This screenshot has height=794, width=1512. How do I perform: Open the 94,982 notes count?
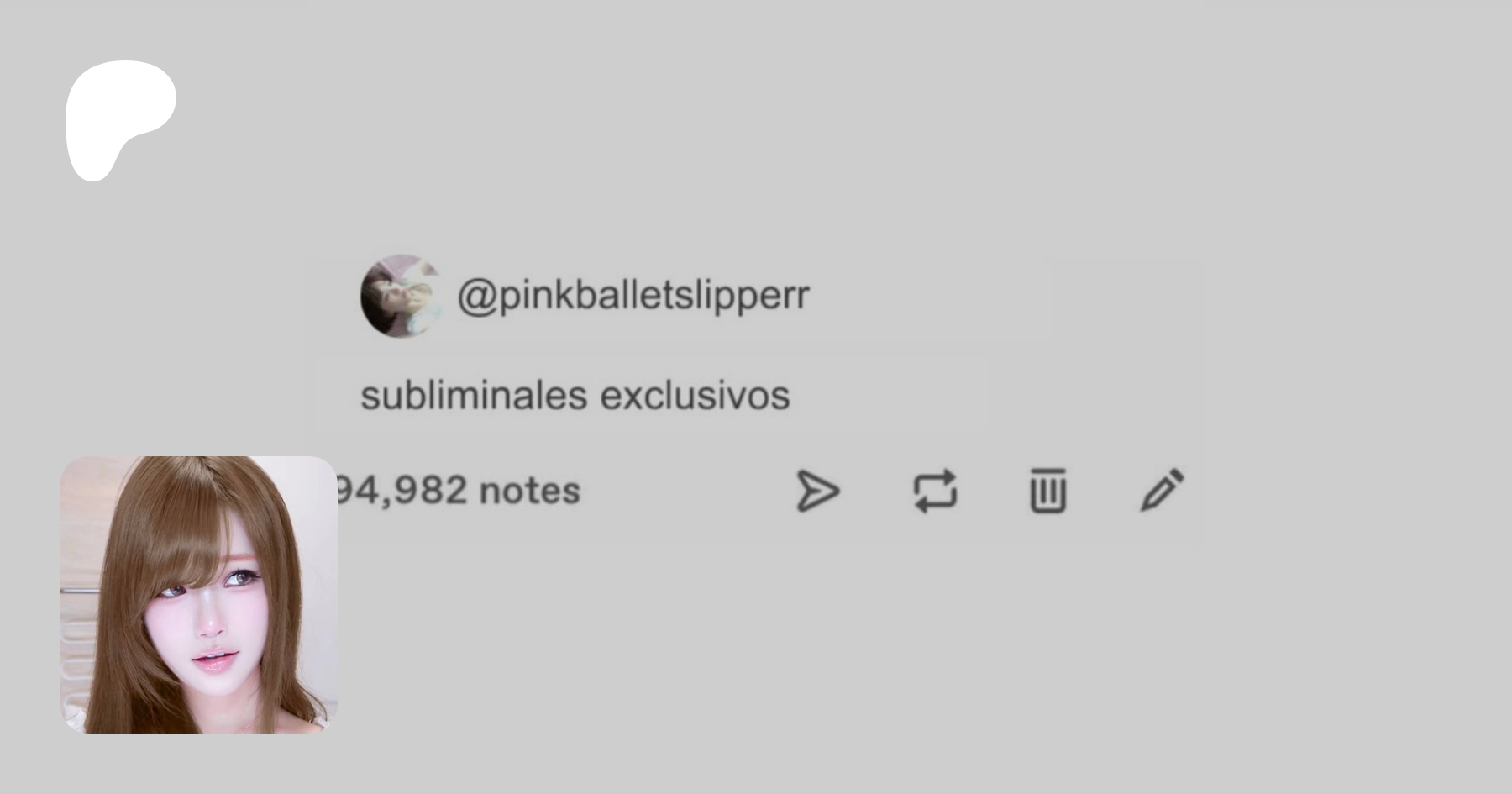pos(458,490)
